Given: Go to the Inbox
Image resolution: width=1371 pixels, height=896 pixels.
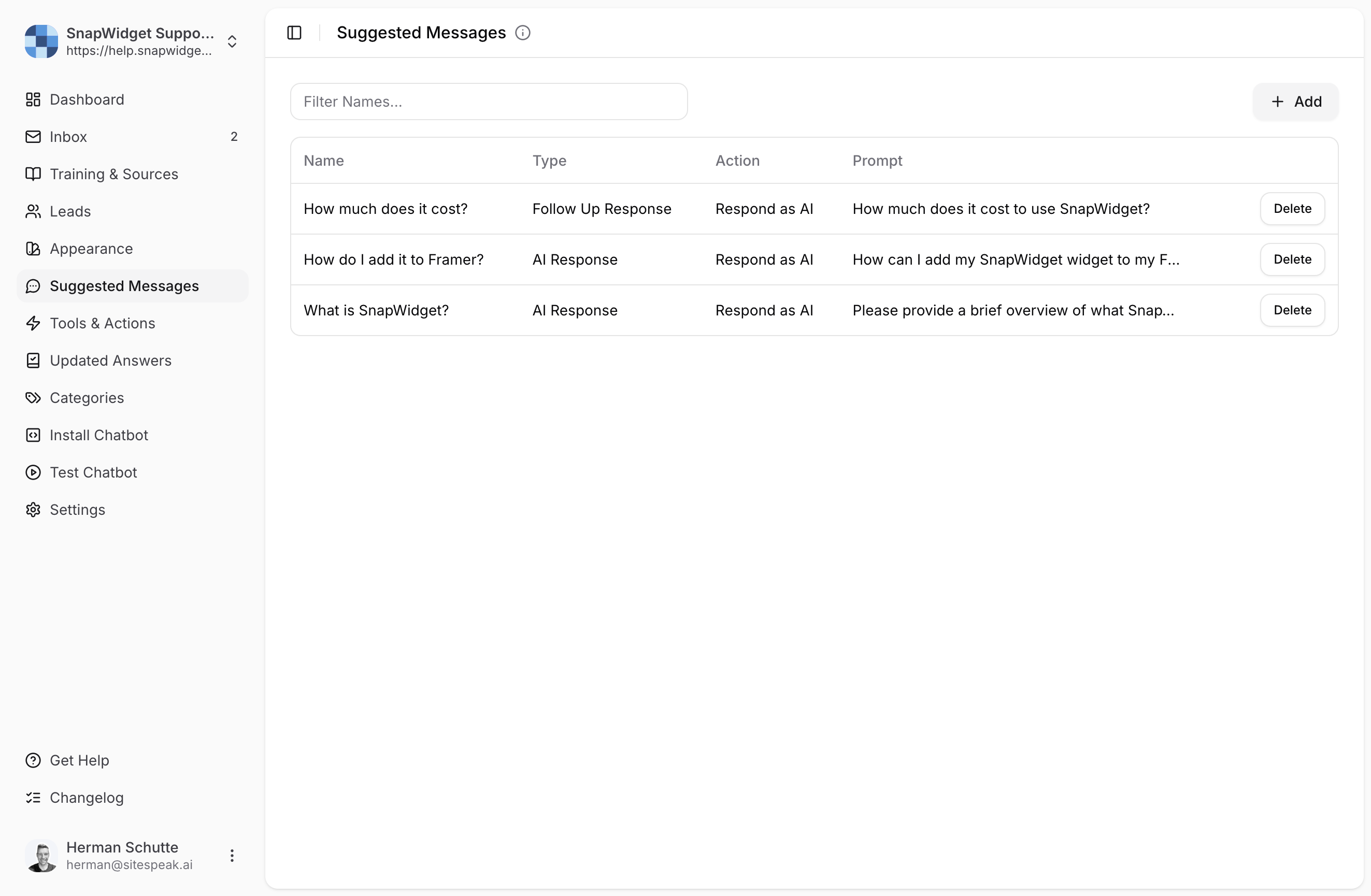Looking at the screenshot, I should pyautogui.click(x=133, y=137).
